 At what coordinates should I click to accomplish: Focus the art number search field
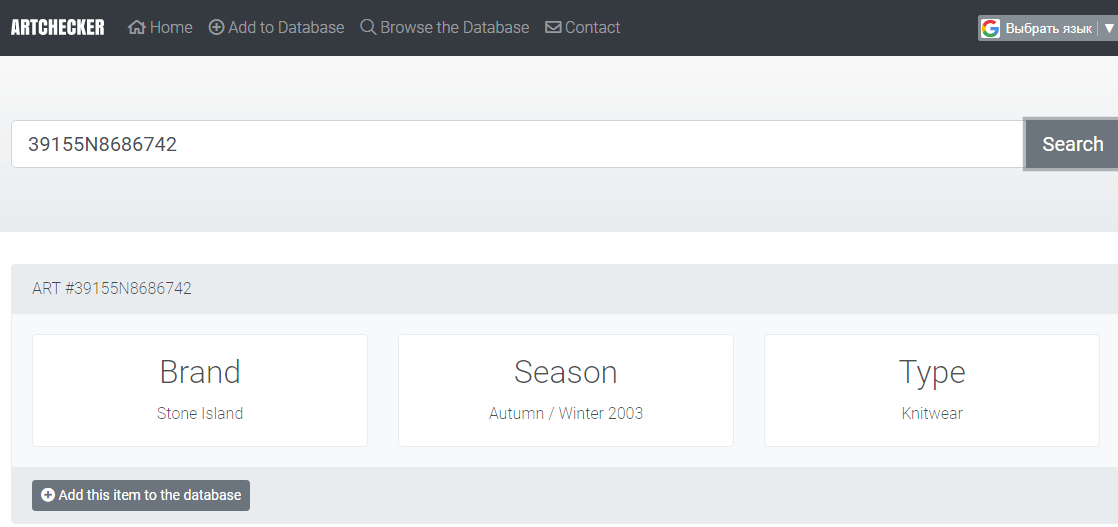point(518,144)
